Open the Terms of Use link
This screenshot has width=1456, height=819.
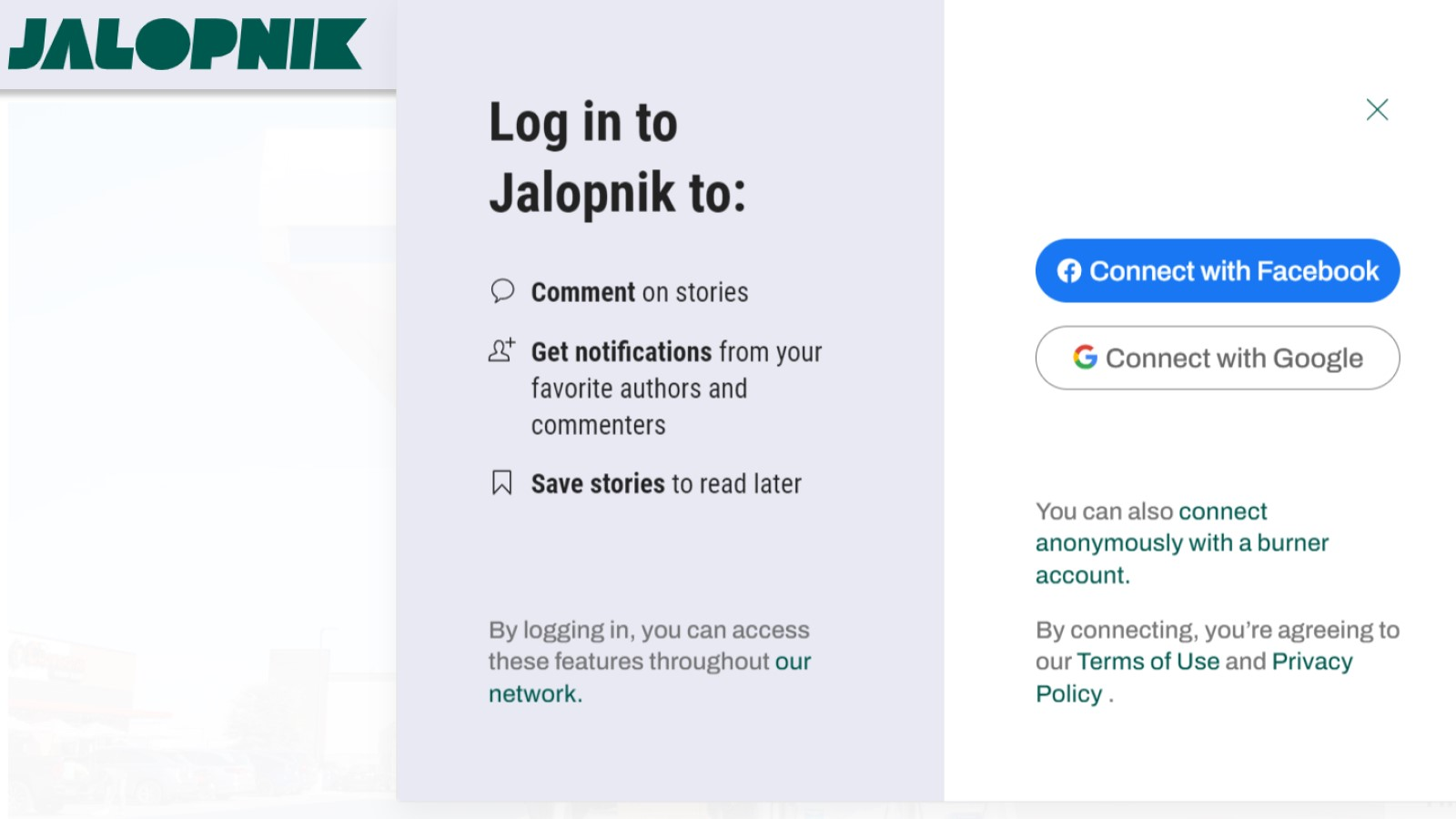(1148, 662)
